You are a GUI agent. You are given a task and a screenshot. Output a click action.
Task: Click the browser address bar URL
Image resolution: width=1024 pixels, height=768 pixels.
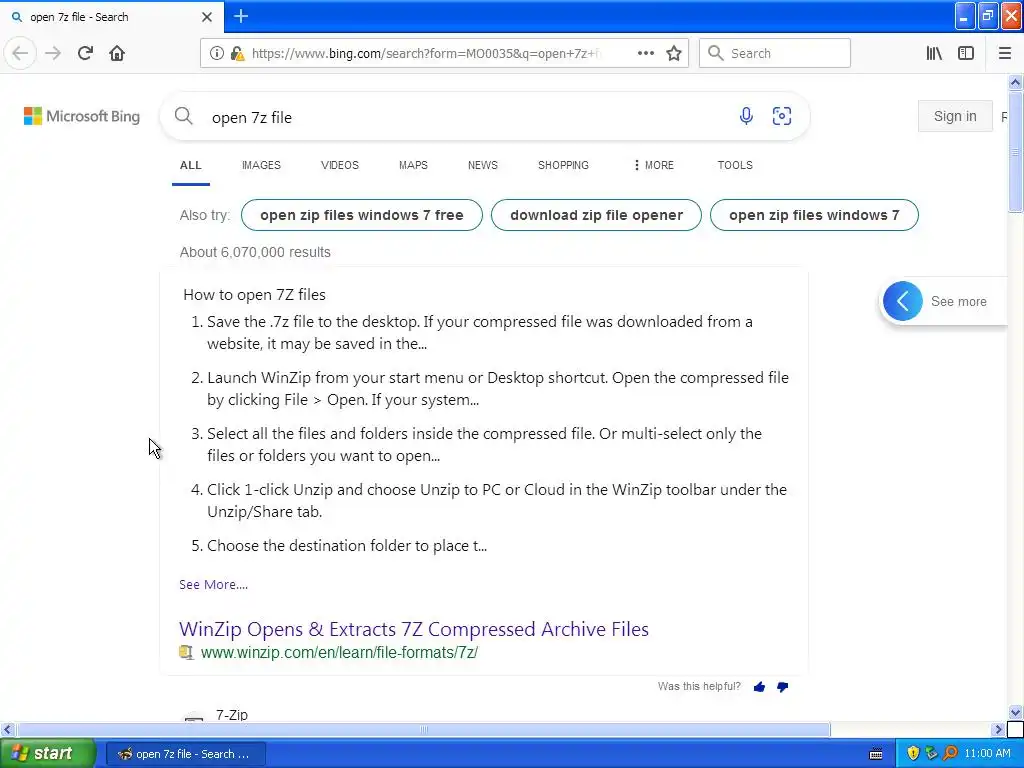428,54
